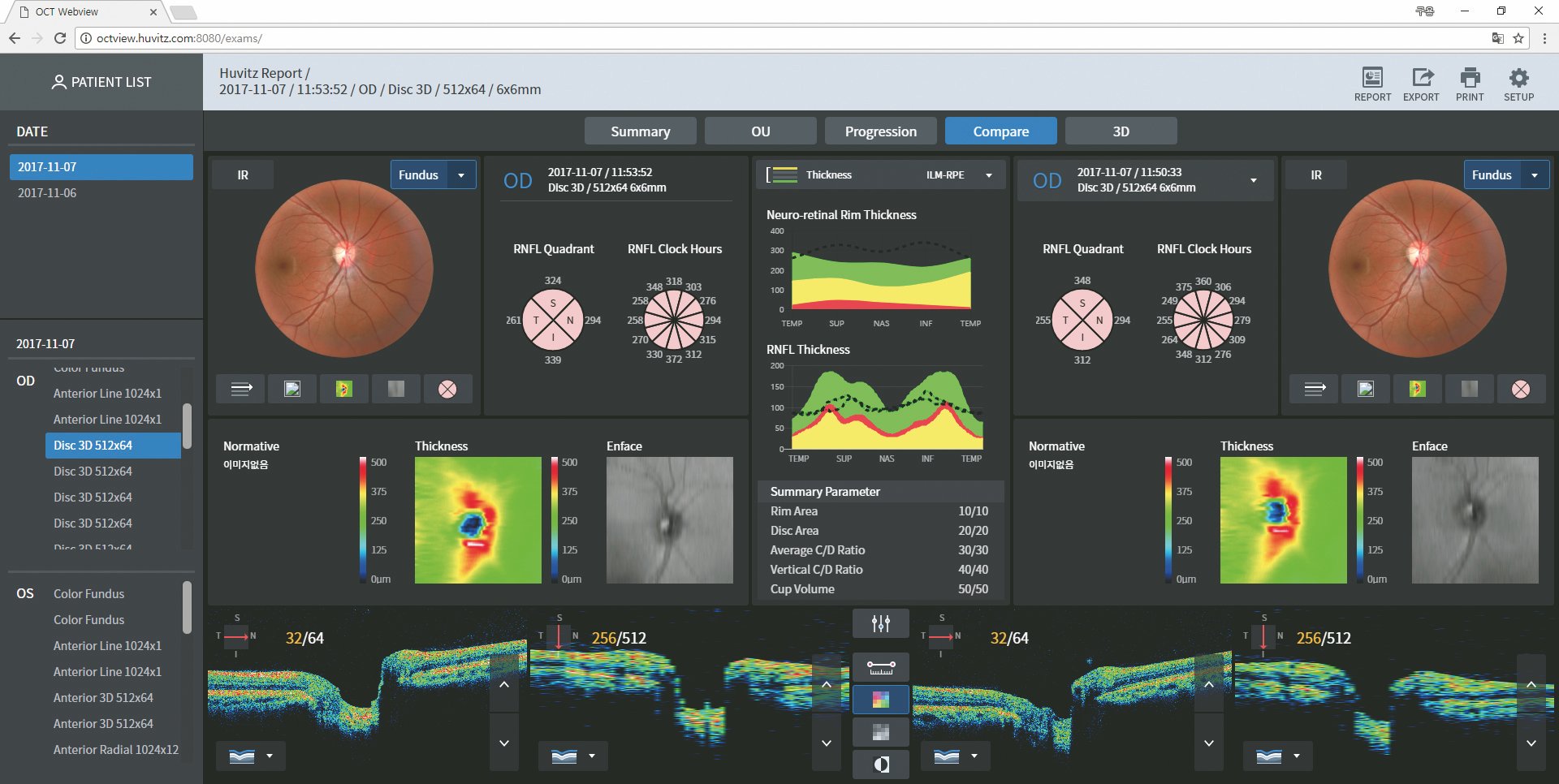This screenshot has width=1559, height=784.
Task: Toggle left RNFL sector circle overlay
Action: (447, 390)
